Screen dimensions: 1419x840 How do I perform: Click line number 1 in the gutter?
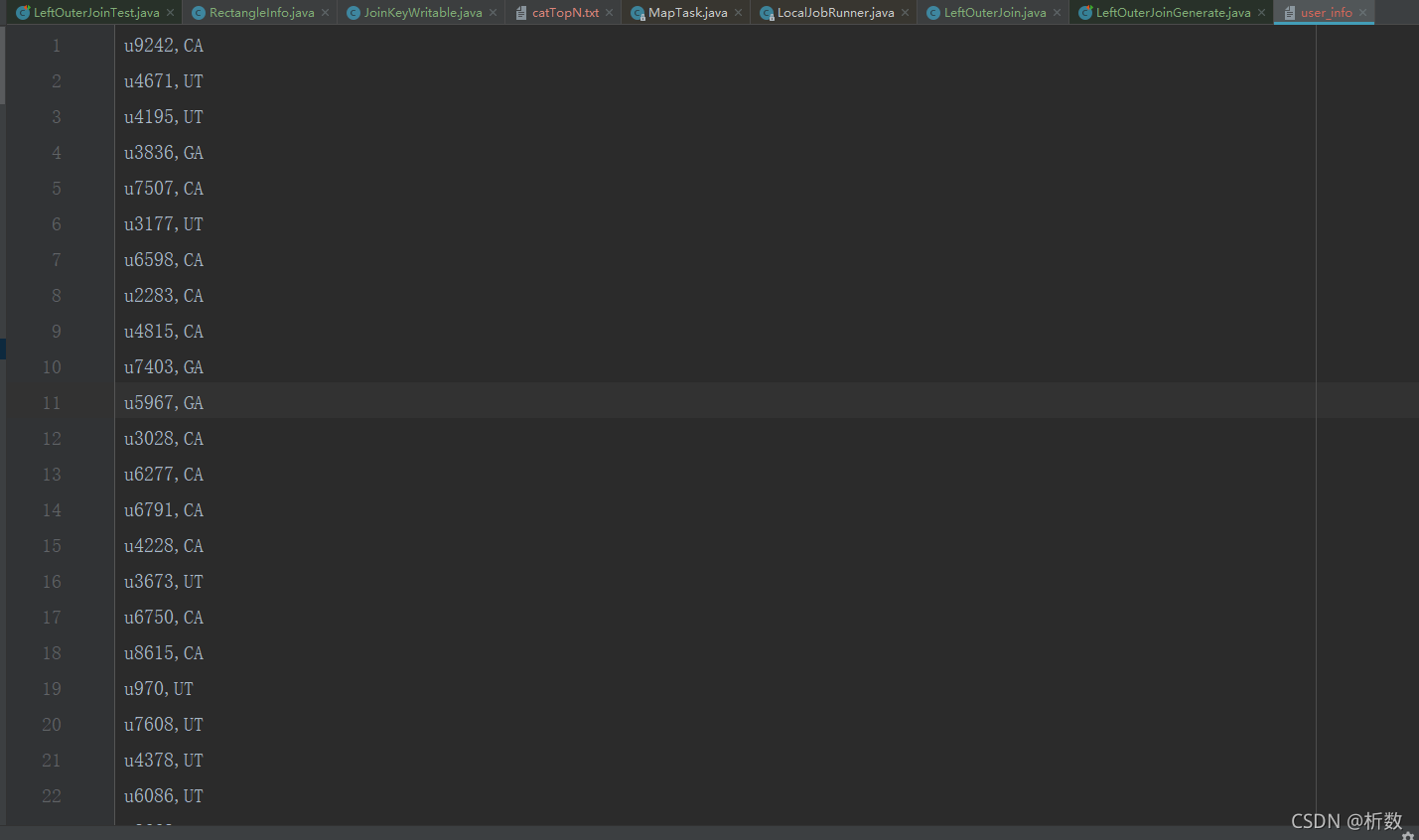click(57, 46)
